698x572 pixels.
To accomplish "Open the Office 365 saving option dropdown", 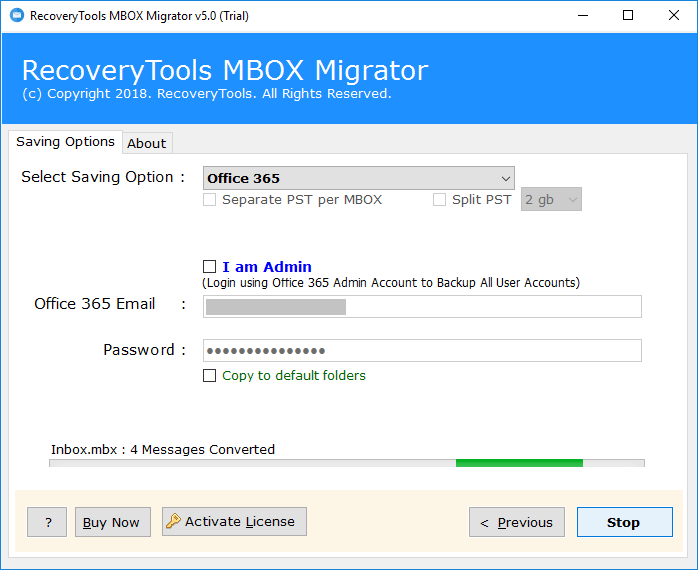I will click(358, 178).
